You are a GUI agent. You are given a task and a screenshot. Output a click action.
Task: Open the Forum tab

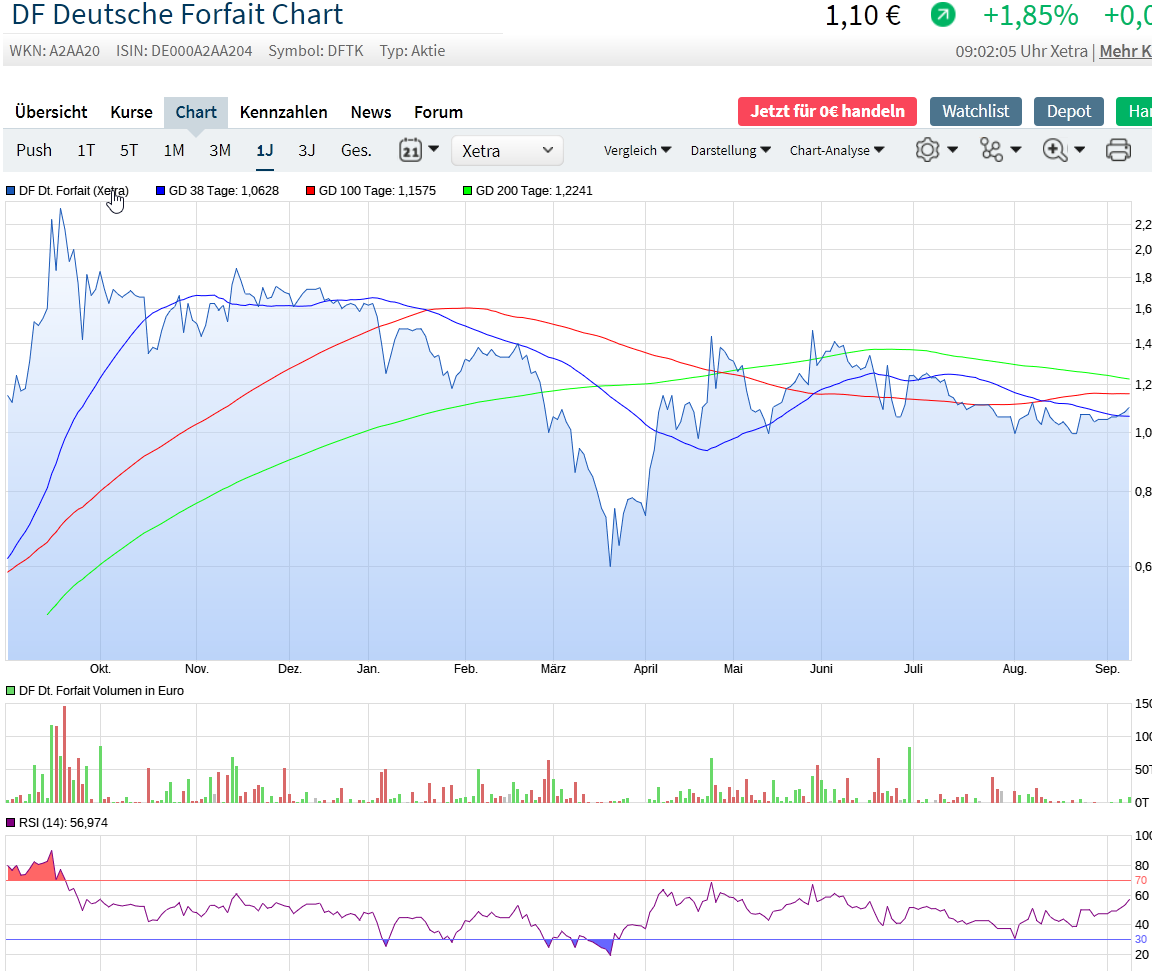pyautogui.click(x=439, y=112)
